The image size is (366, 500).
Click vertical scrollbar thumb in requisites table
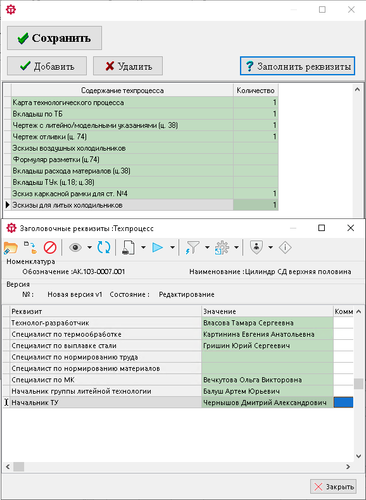click(x=358, y=384)
